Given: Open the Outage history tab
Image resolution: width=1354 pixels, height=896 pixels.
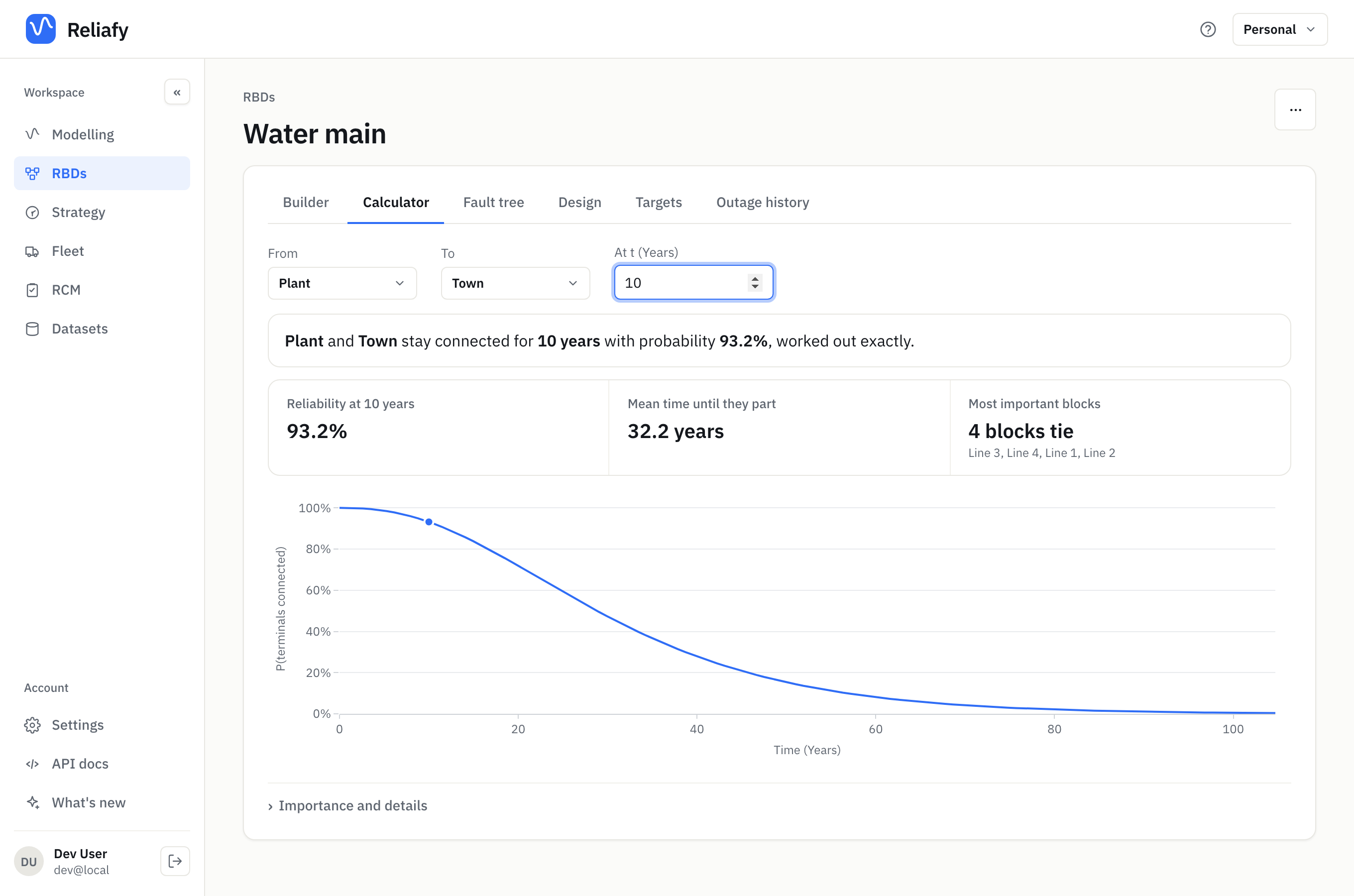Looking at the screenshot, I should (763, 202).
